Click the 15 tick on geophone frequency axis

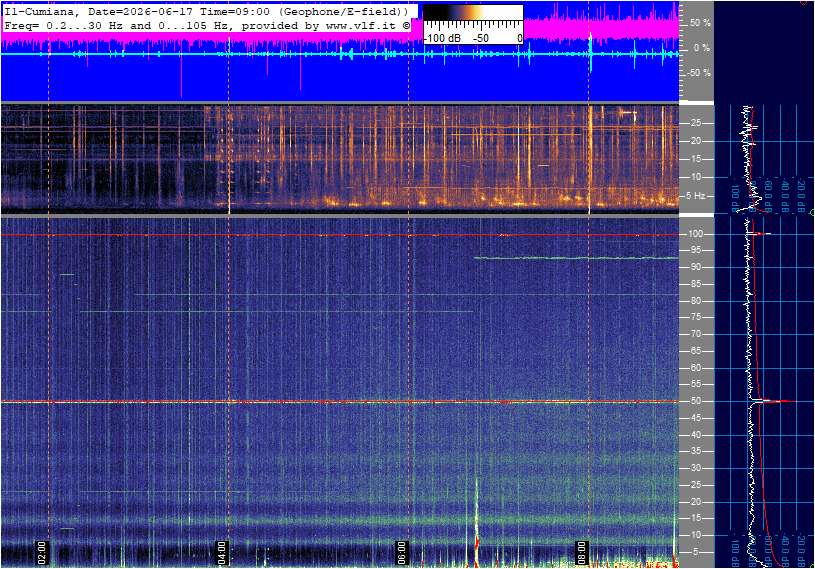coord(695,159)
